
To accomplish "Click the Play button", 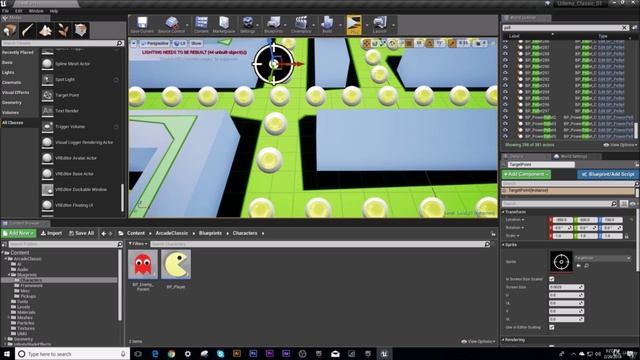I will (x=353, y=25).
